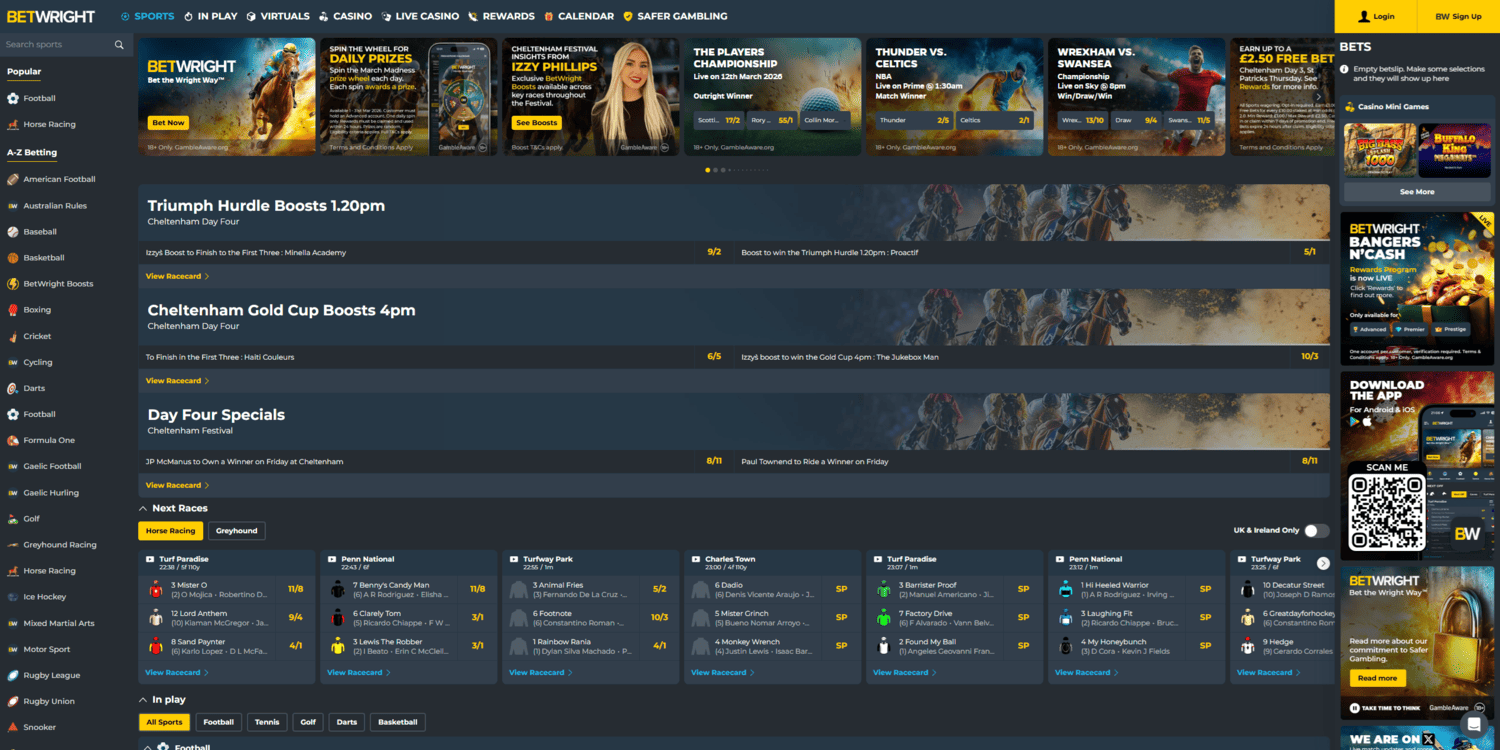Open Virtuals in the top navigation
The image size is (1500, 750).
coord(278,16)
